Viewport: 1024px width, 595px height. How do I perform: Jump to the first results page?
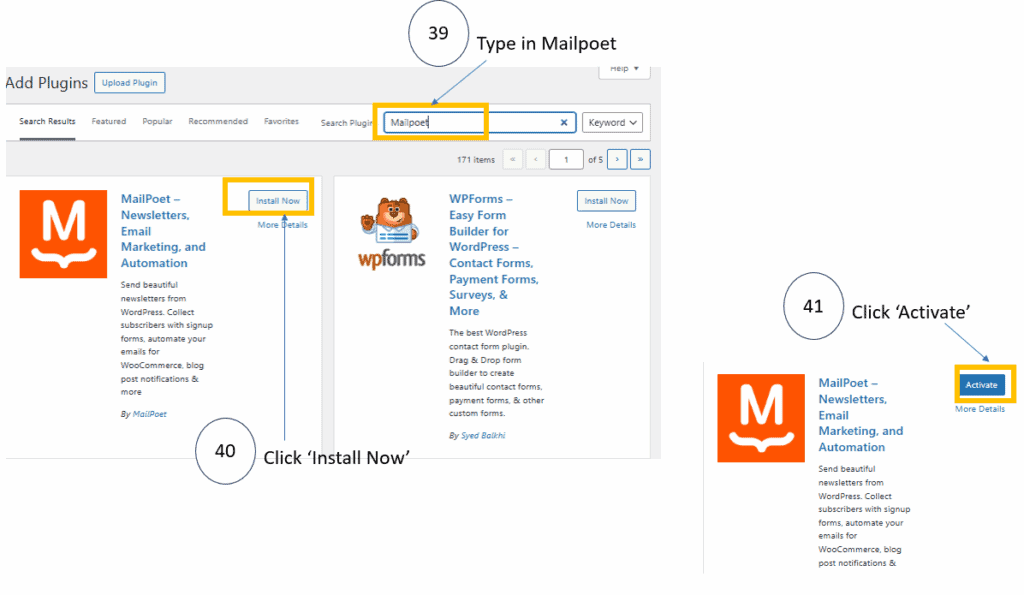pyautogui.click(x=513, y=159)
